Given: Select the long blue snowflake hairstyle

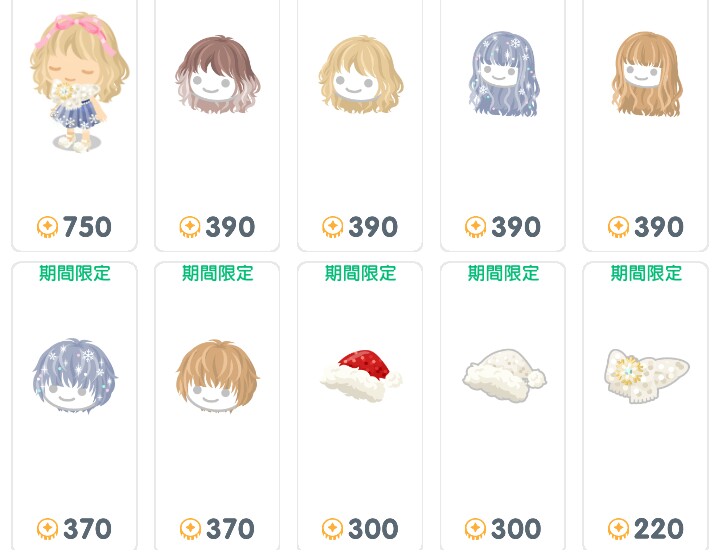Looking at the screenshot, I should click(503, 75).
